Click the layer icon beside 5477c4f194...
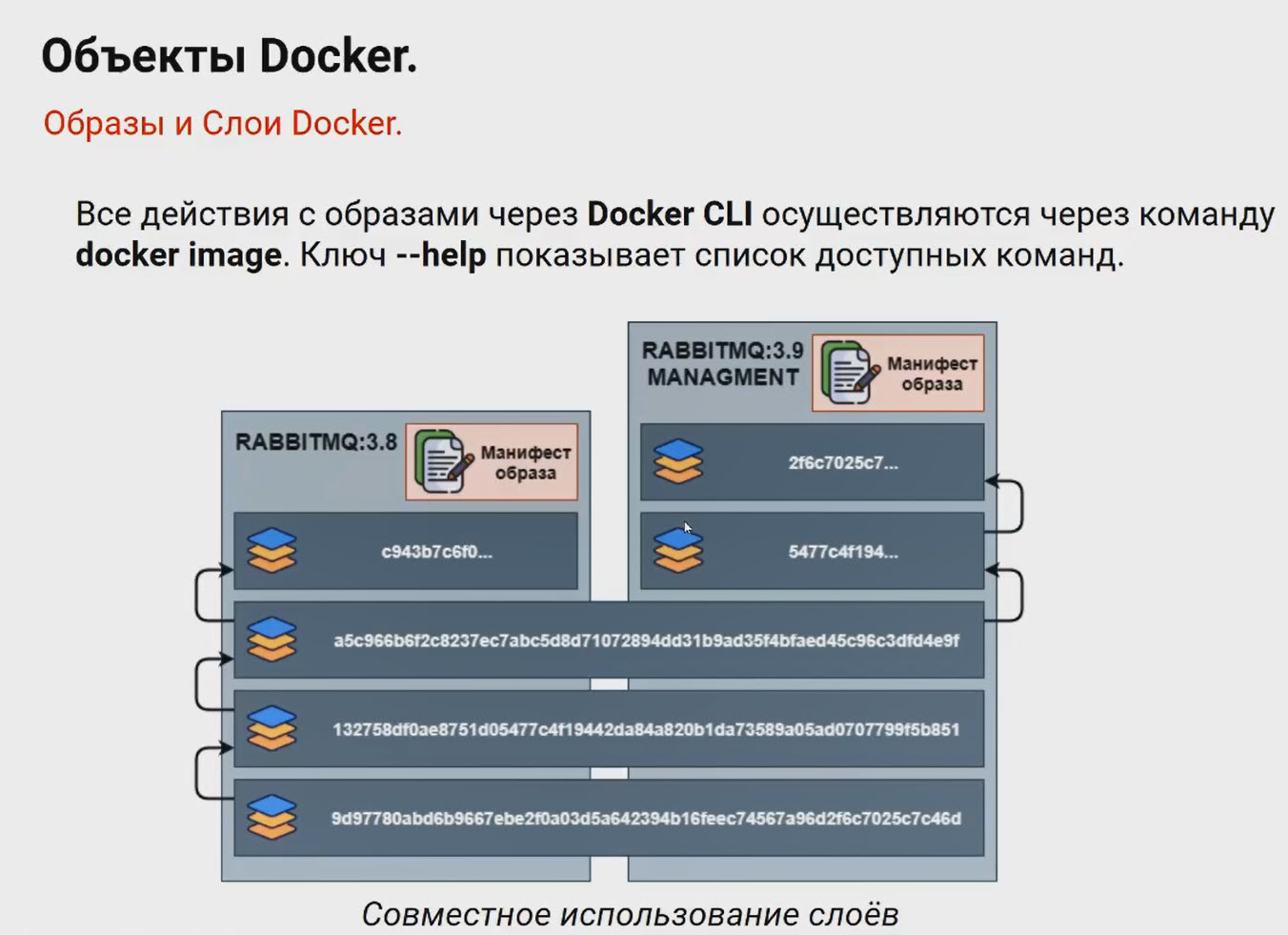 click(x=678, y=551)
